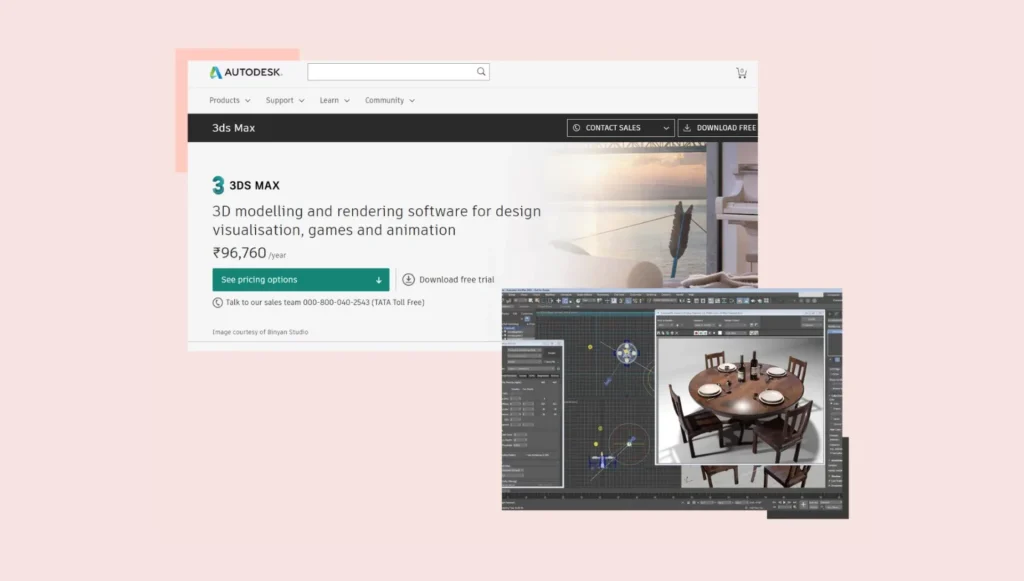Turn on Auto Key animation mode
Viewport: 1024px width, 581px height.
[x=814, y=502]
